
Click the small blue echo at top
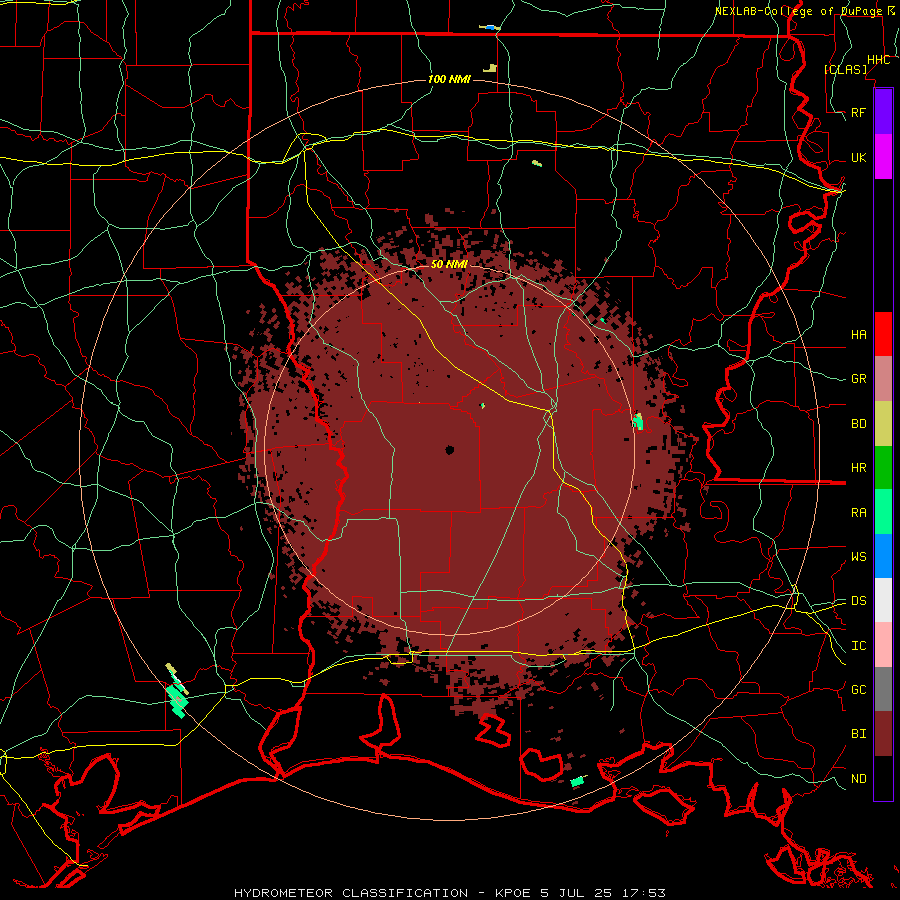click(x=490, y=27)
